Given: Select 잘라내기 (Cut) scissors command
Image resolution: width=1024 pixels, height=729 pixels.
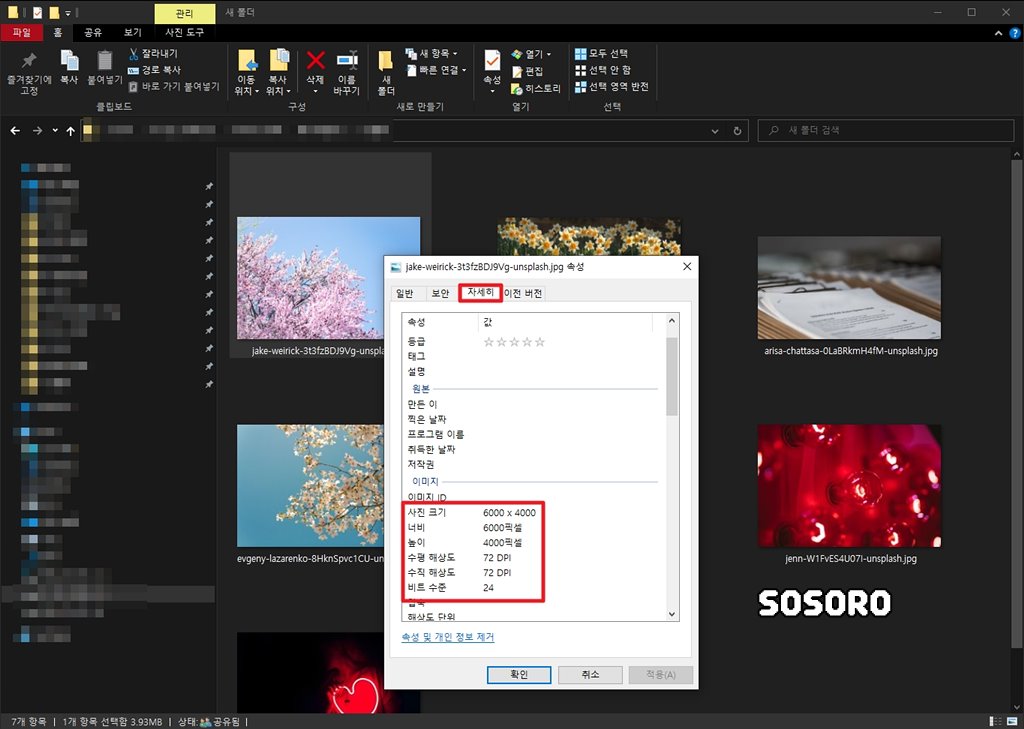Looking at the screenshot, I should pos(153,54).
